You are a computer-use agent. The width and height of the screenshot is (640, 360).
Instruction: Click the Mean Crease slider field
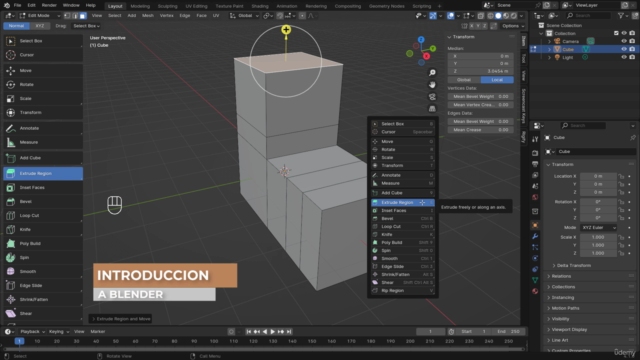pyautogui.click(x=480, y=130)
